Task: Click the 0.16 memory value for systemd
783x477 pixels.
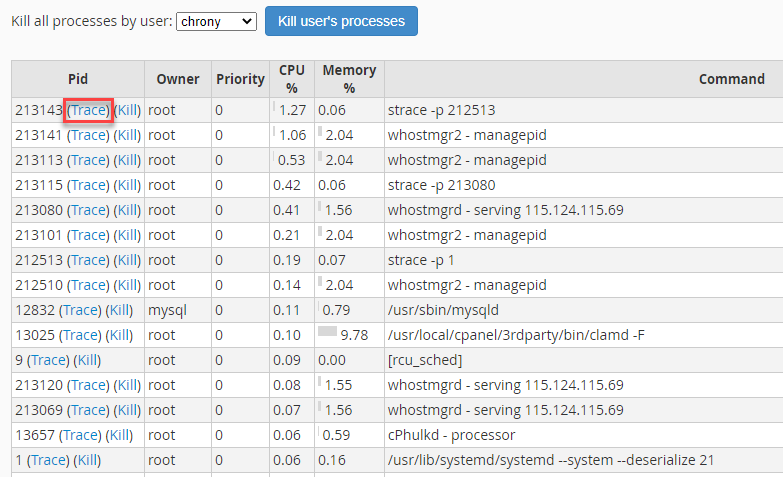Action: pos(332,460)
